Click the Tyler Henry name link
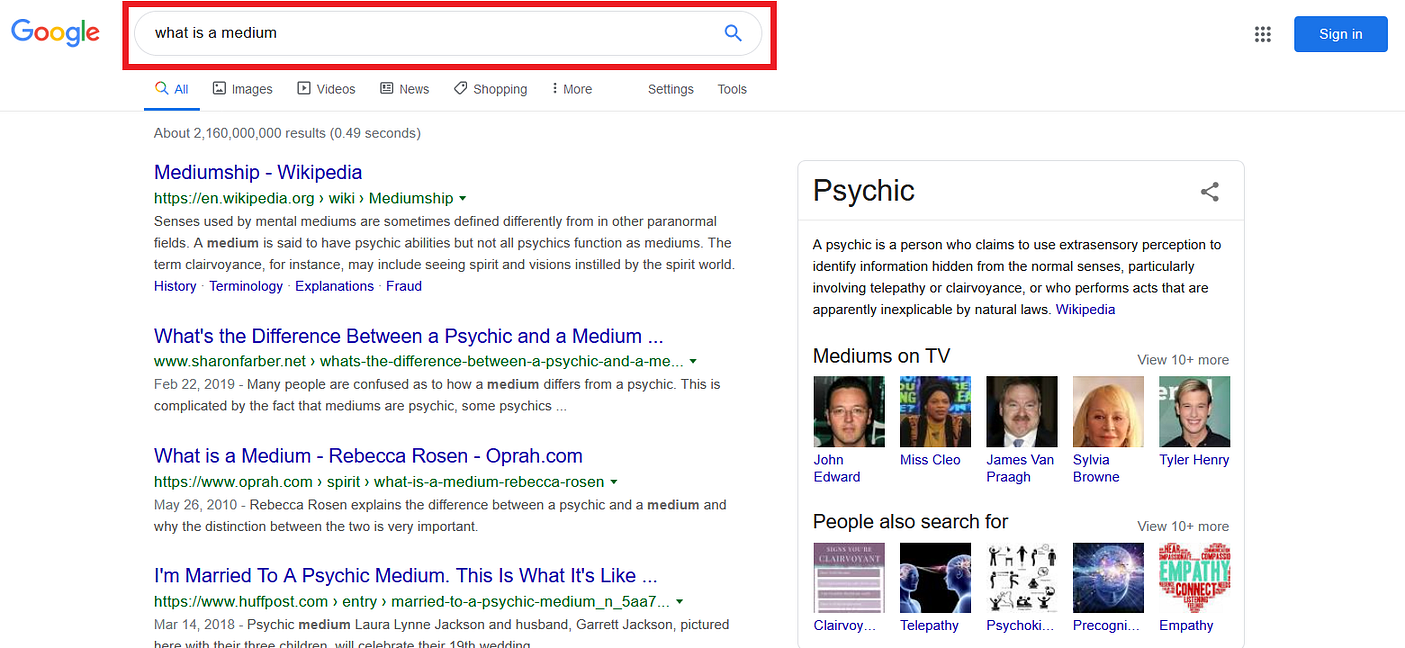The image size is (1405, 648). point(1194,460)
